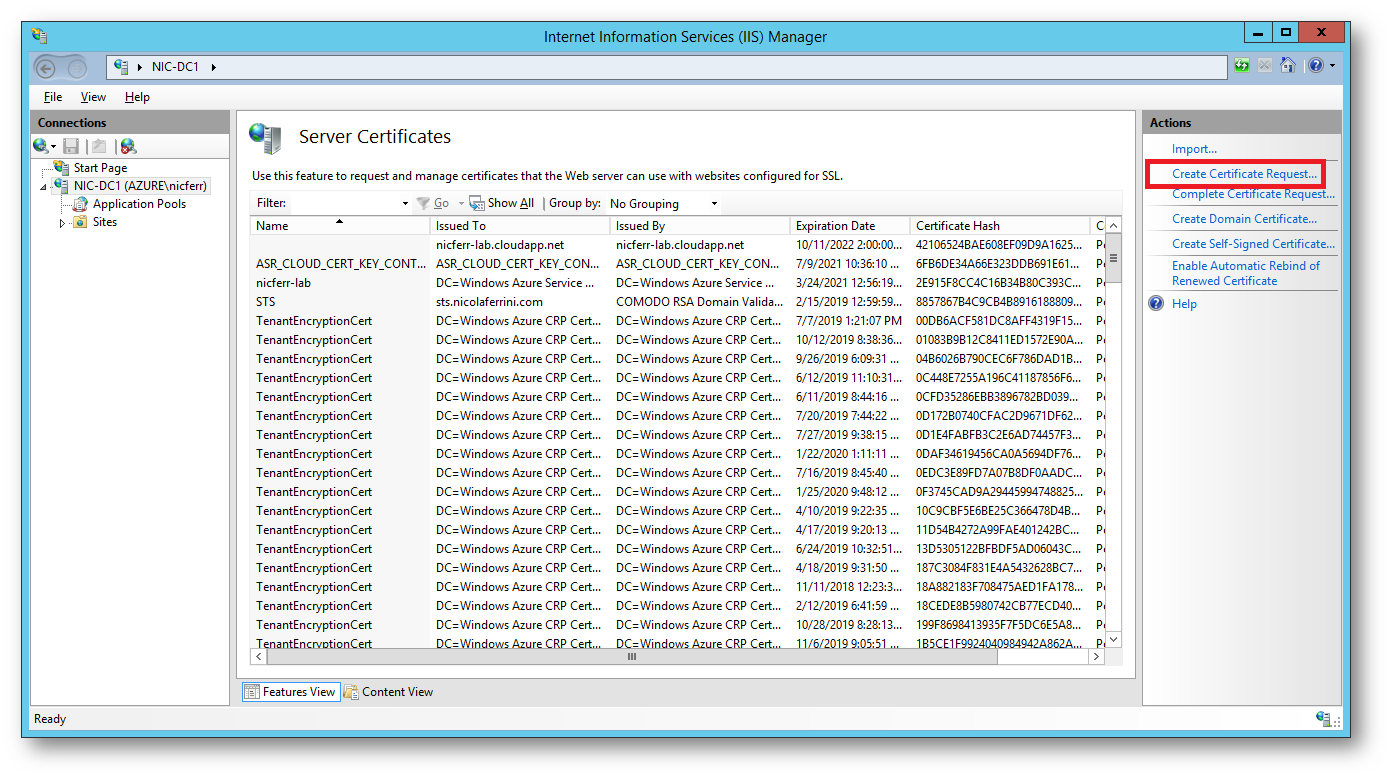The width and height of the screenshot is (1393, 780).
Task: Open the Filter field dropdown arrow
Action: [x=405, y=204]
